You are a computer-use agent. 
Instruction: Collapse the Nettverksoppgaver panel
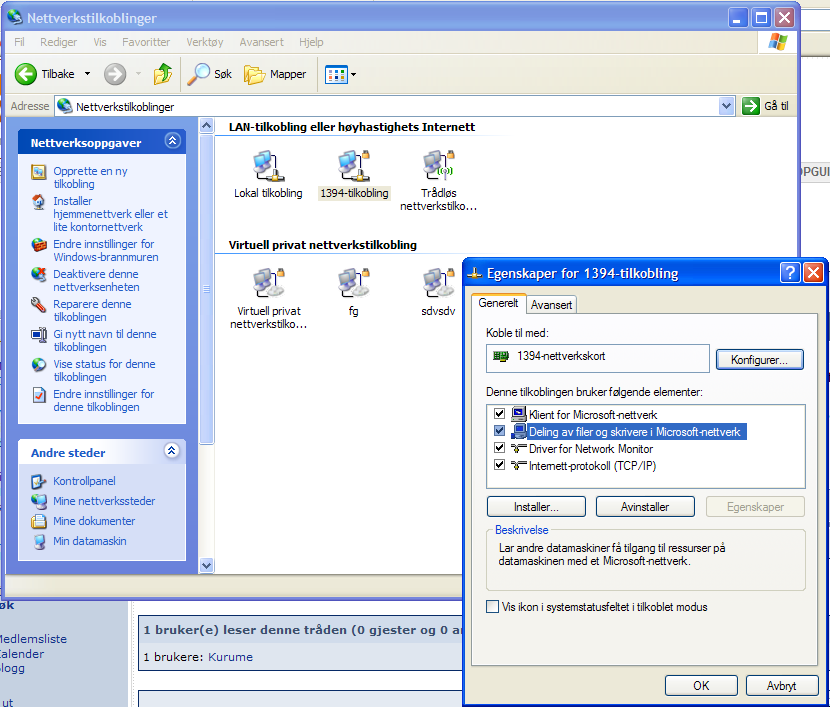[x=172, y=142]
